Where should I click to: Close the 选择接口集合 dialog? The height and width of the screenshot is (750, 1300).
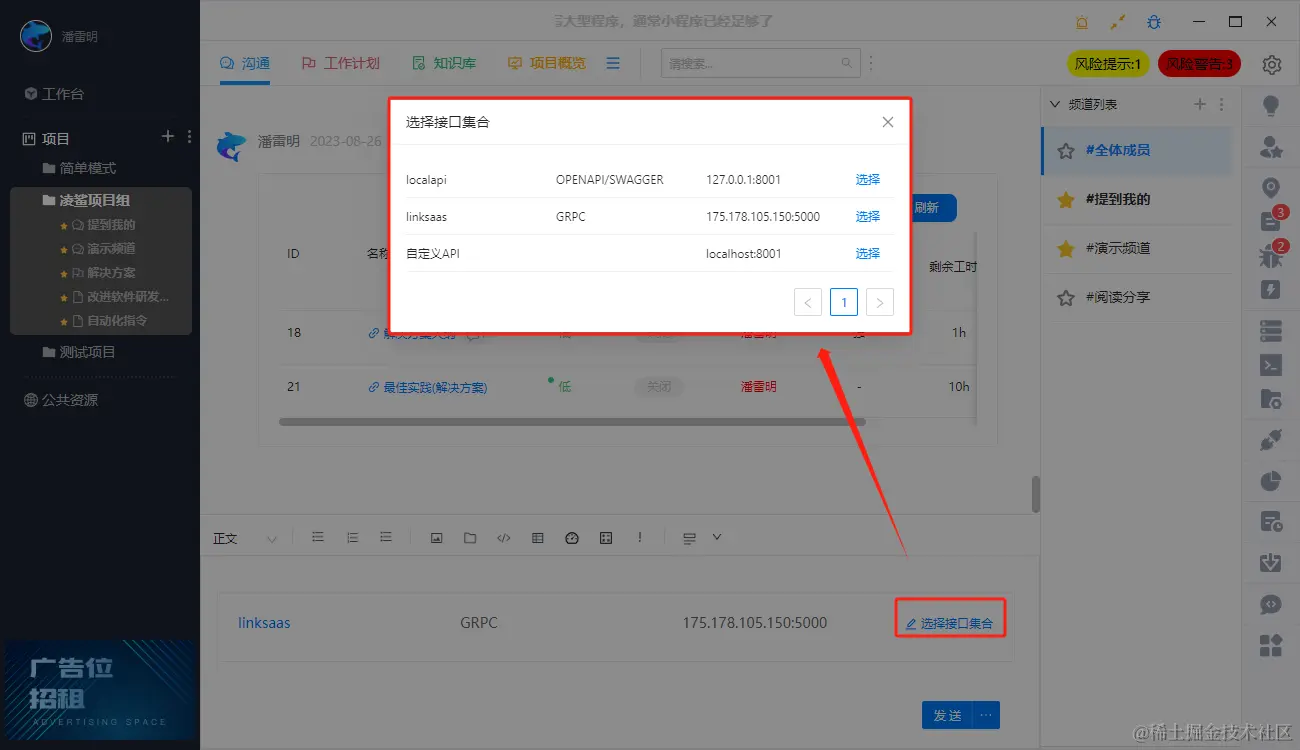coord(887,122)
